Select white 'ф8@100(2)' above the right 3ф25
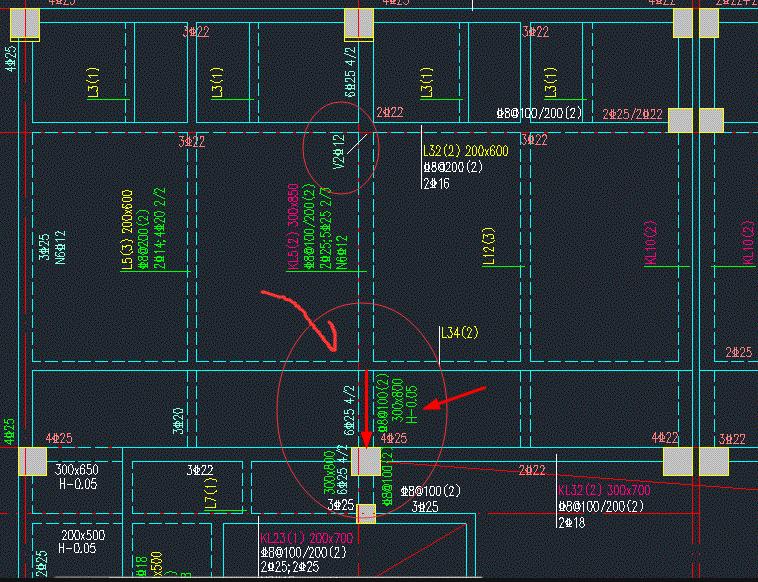Viewport: 758px width, 582px height. pos(430,491)
